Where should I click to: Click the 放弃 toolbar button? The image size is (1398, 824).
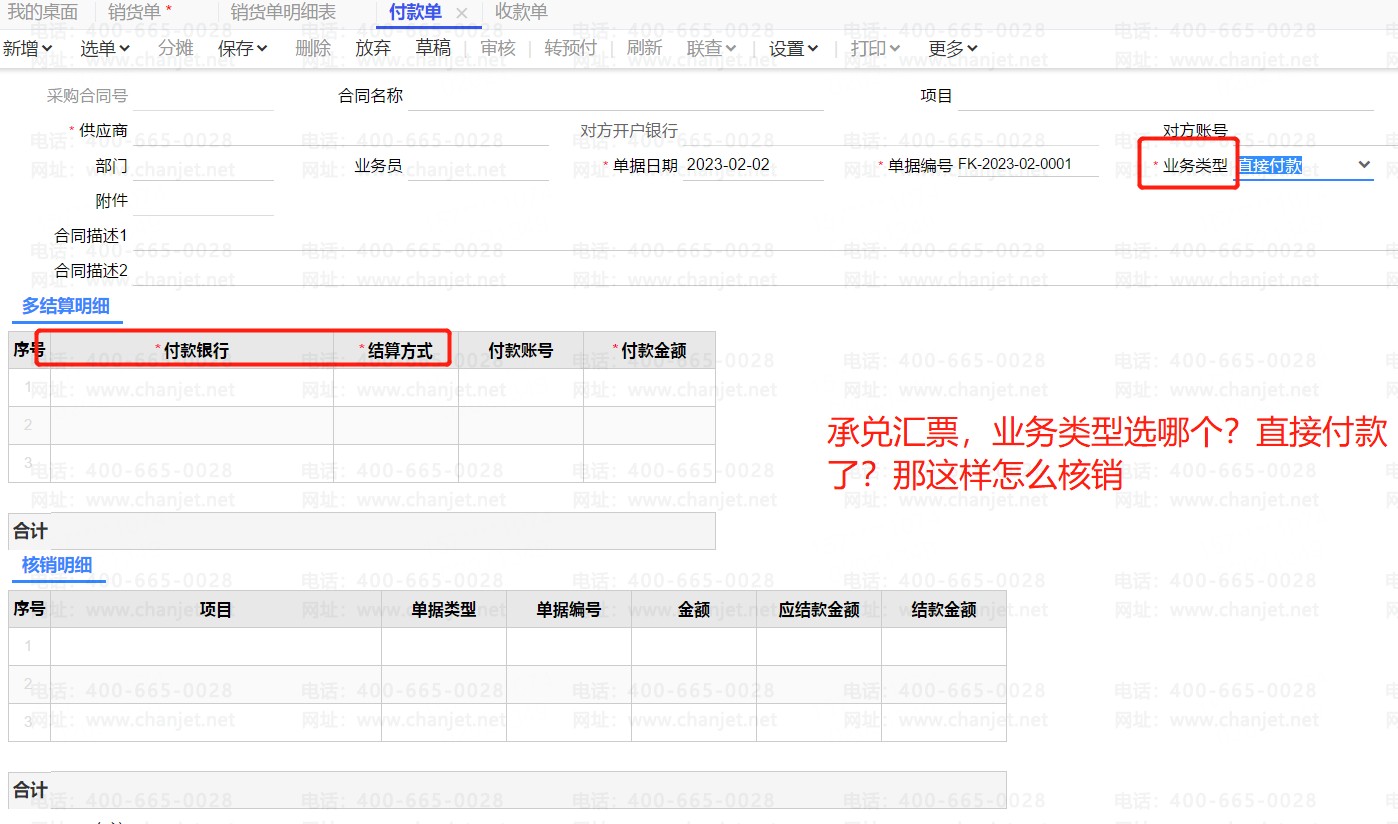[x=372, y=48]
